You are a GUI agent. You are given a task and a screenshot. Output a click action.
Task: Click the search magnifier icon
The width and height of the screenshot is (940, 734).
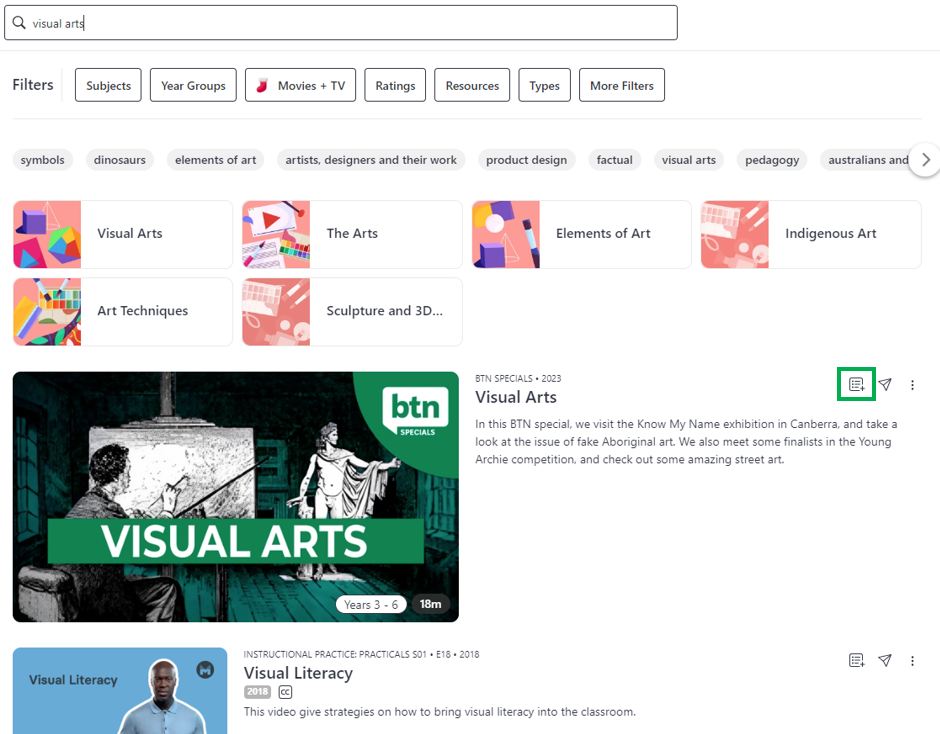point(19,23)
